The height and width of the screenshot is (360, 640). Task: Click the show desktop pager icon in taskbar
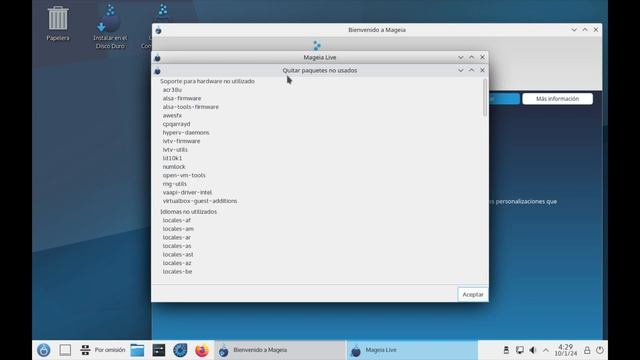point(65,350)
